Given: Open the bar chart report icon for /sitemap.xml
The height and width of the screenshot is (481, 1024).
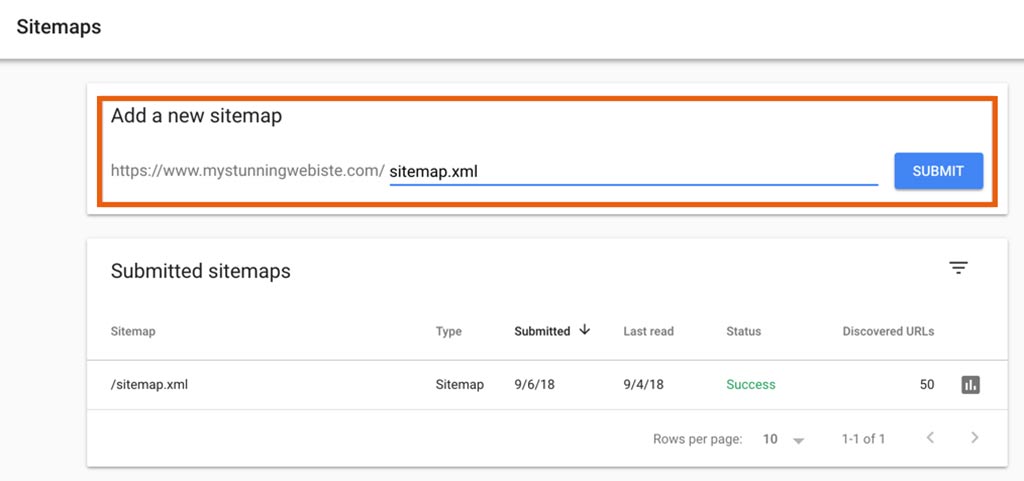Looking at the screenshot, I should coord(970,385).
